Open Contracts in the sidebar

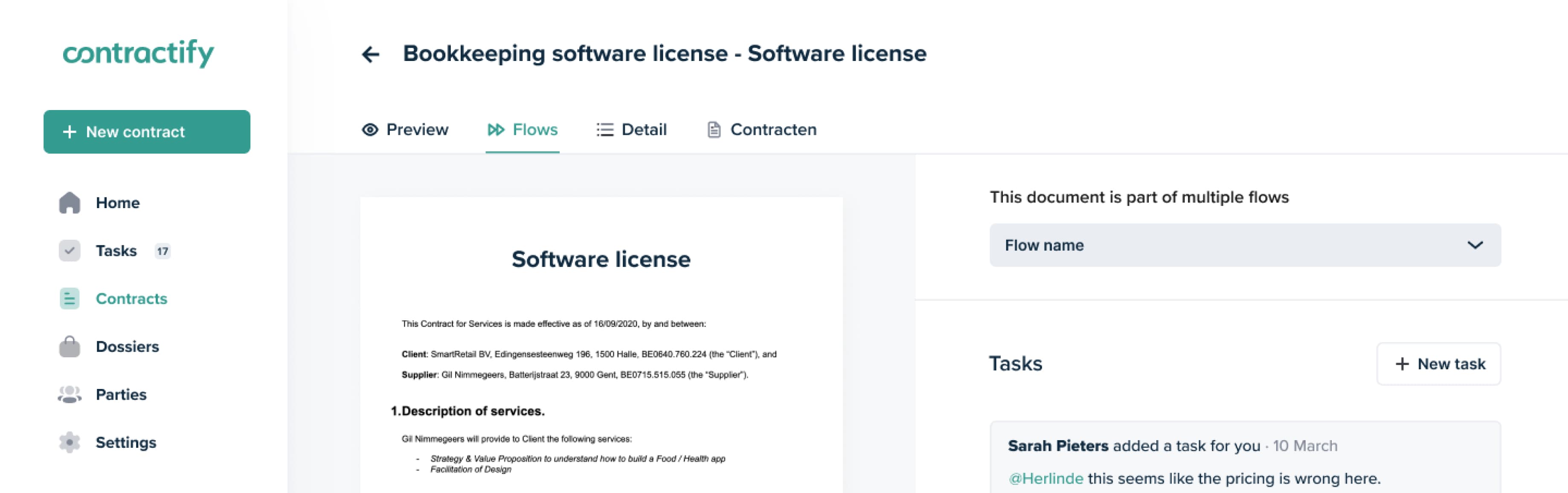(113, 299)
